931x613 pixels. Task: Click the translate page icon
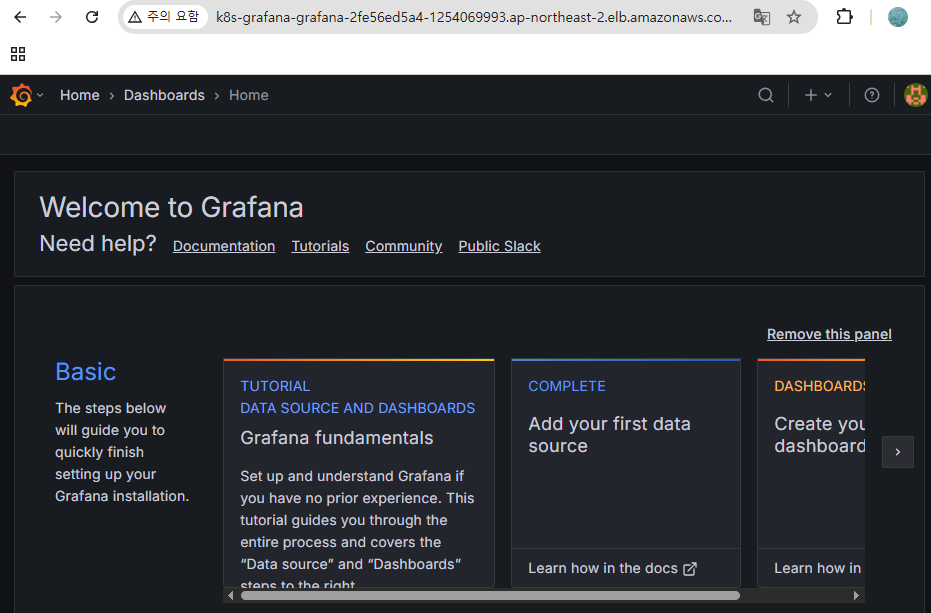761,17
